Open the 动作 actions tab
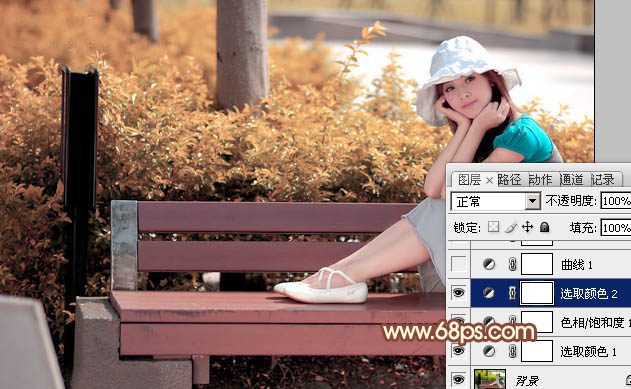The width and height of the screenshot is (631, 389). 540,179
